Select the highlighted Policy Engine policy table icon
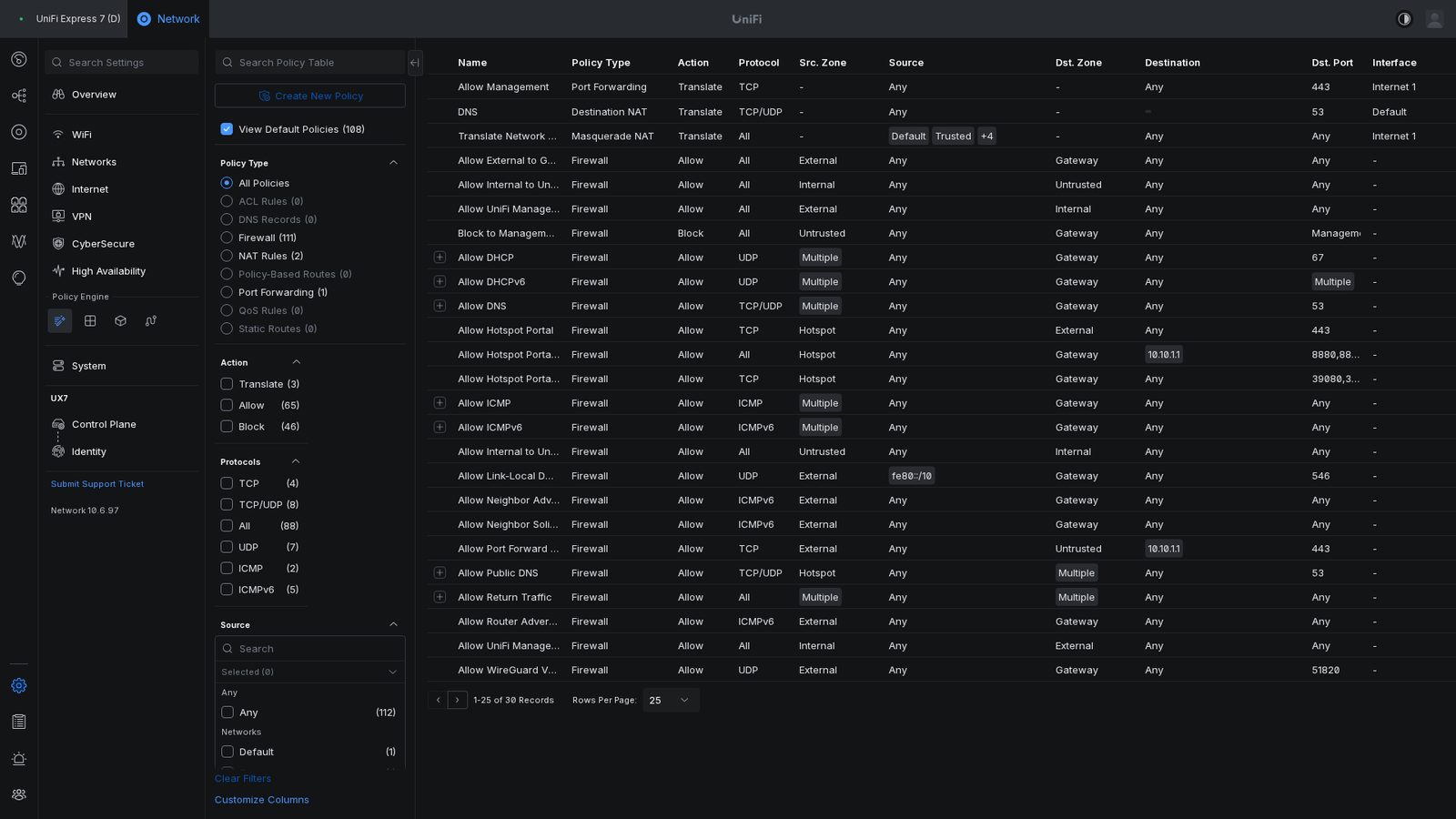1456x819 pixels. click(59, 320)
